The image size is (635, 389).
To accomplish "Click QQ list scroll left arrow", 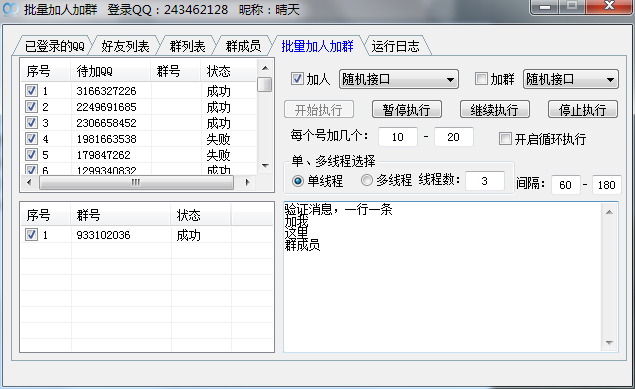I will 29,182.
